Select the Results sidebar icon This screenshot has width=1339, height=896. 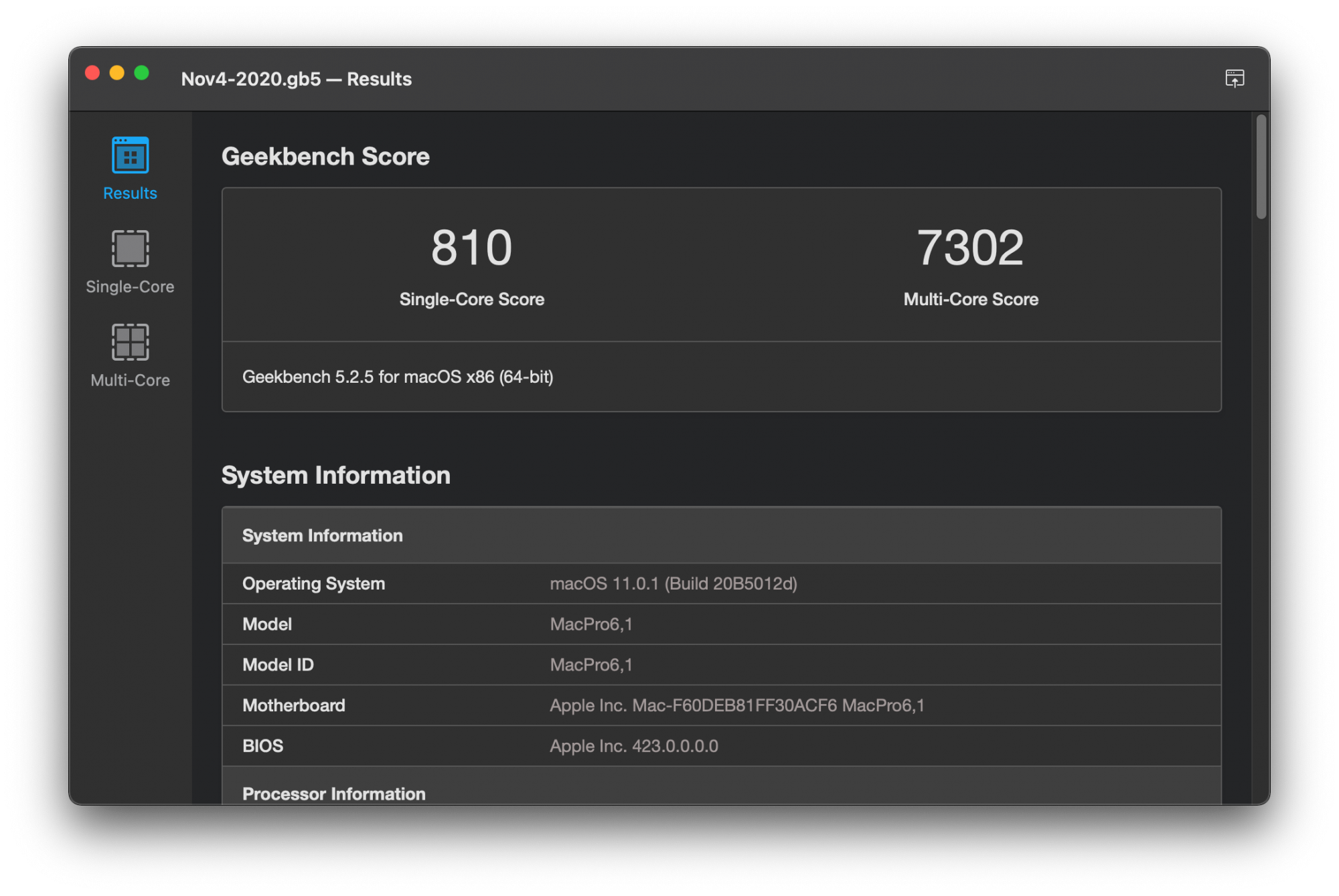tap(130, 155)
